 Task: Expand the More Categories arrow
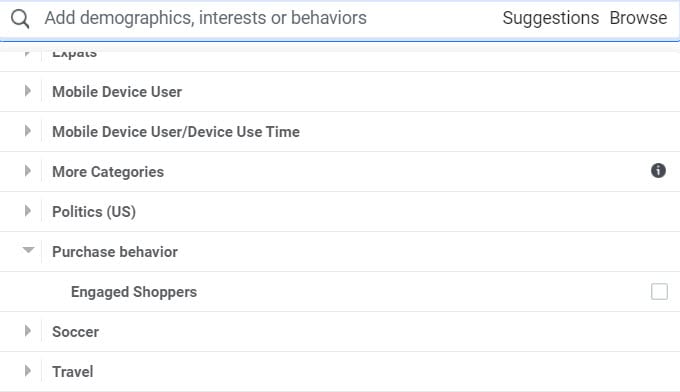click(28, 171)
